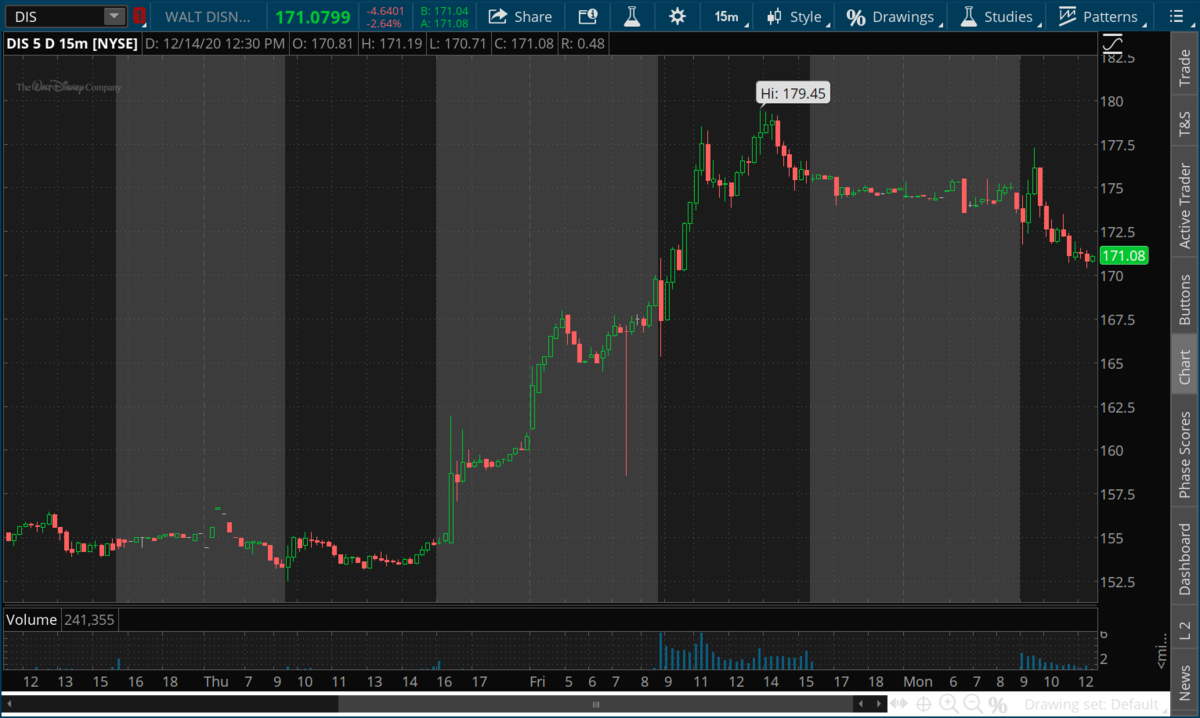Switch to the Active Trader sidebar tab

click(1185, 207)
